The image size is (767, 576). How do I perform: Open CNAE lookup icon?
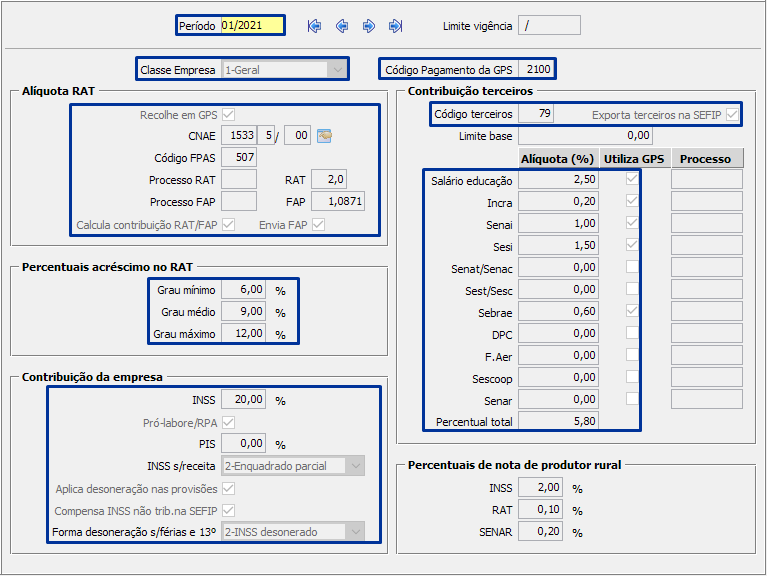coord(324,136)
